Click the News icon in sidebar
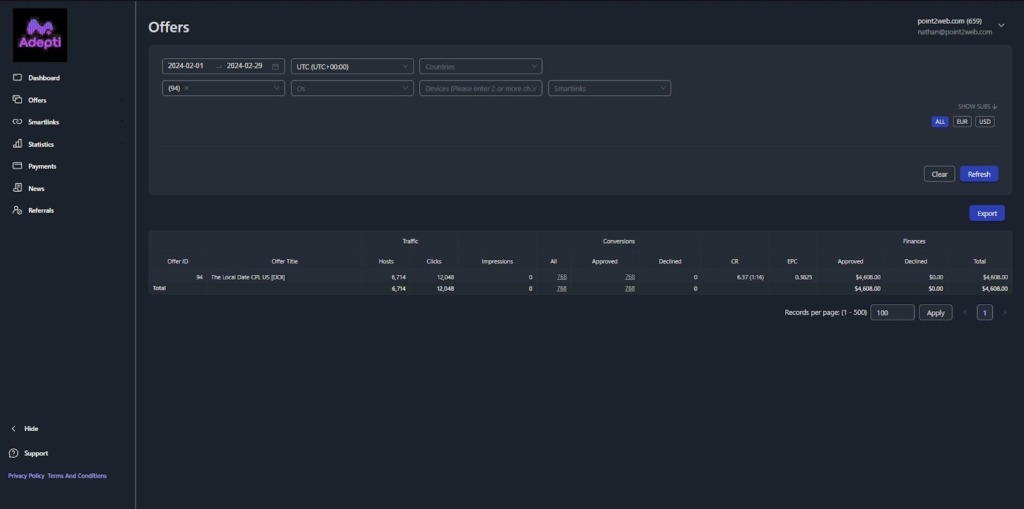1024x509 pixels. (x=17, y=188)
